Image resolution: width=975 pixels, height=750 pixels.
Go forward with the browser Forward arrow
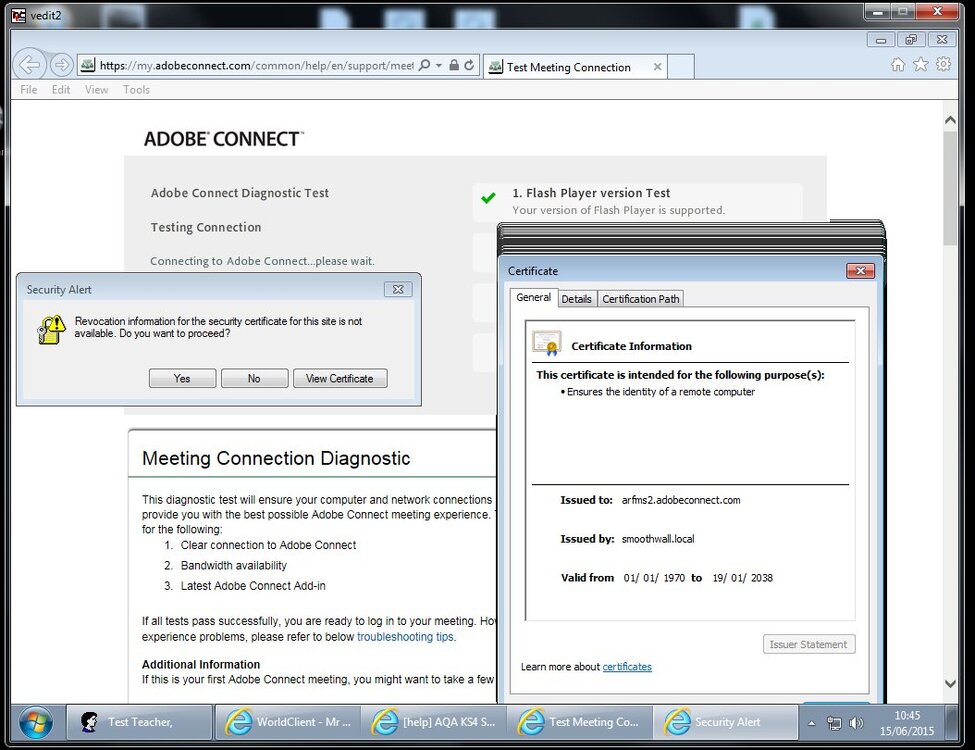(x=61, y=65)
